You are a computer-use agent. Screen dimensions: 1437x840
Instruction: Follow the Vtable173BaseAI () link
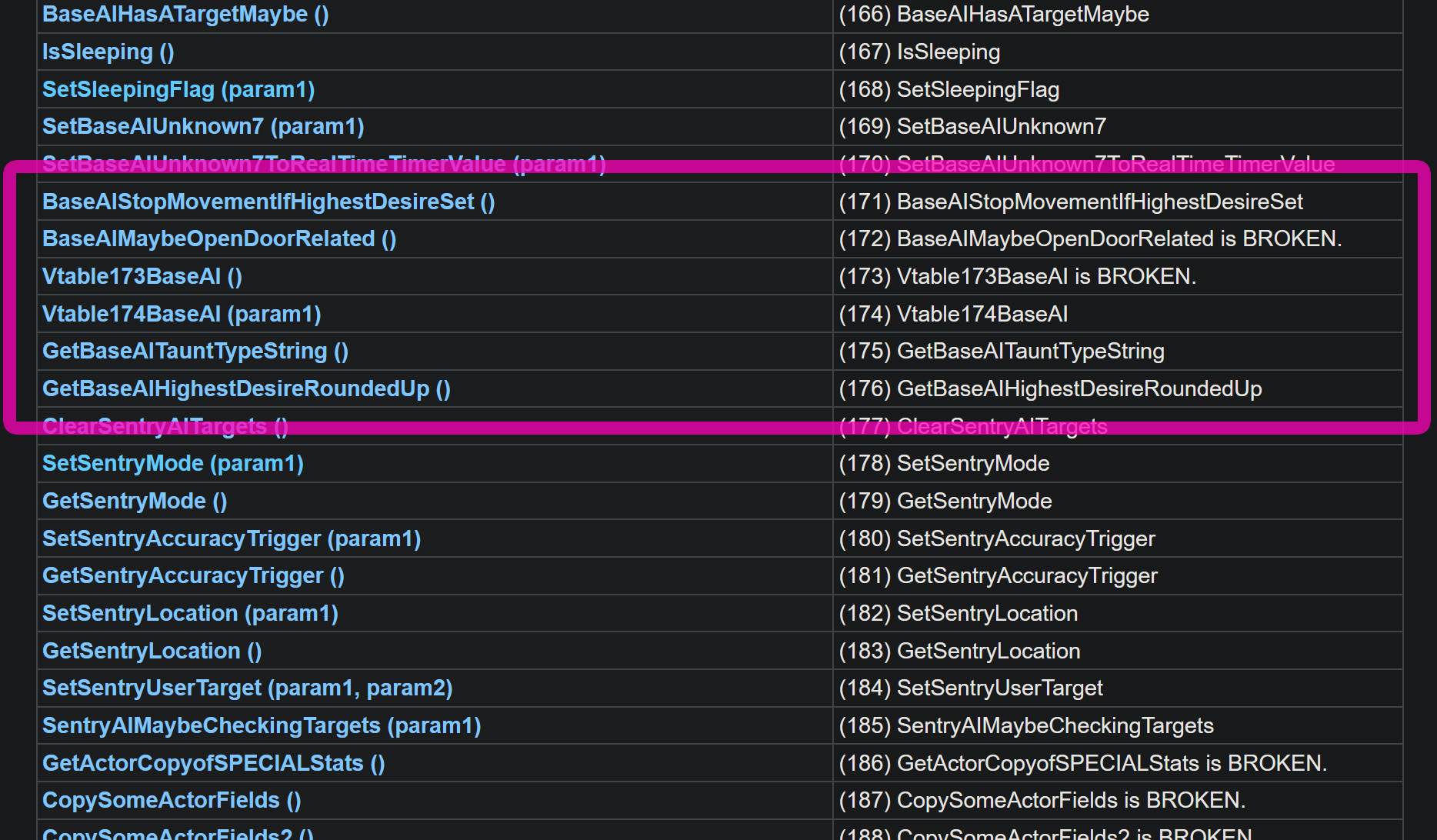point(142,276)
